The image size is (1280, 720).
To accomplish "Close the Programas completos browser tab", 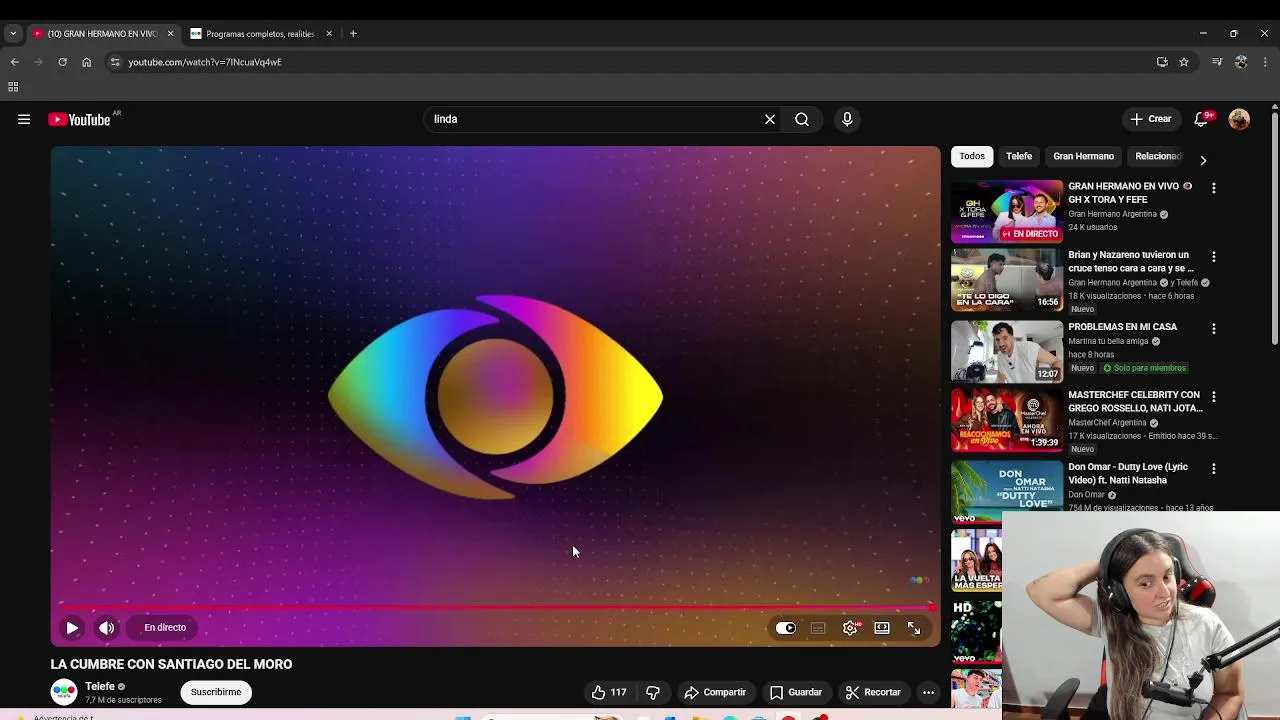I will pos(329,33).
